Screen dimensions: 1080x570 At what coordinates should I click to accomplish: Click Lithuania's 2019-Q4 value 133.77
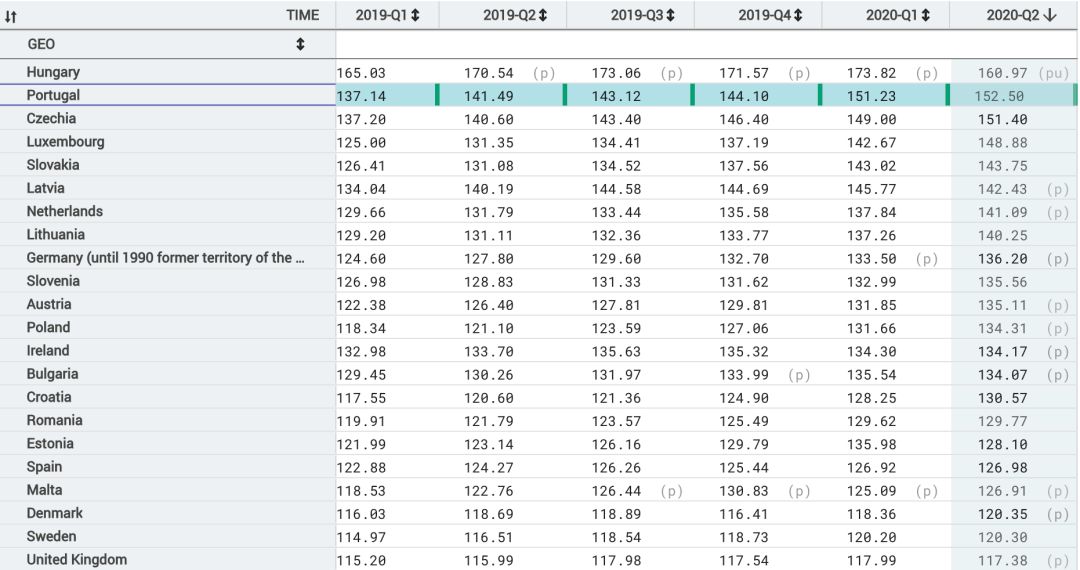pyautogui.click(x=744, y=236)
